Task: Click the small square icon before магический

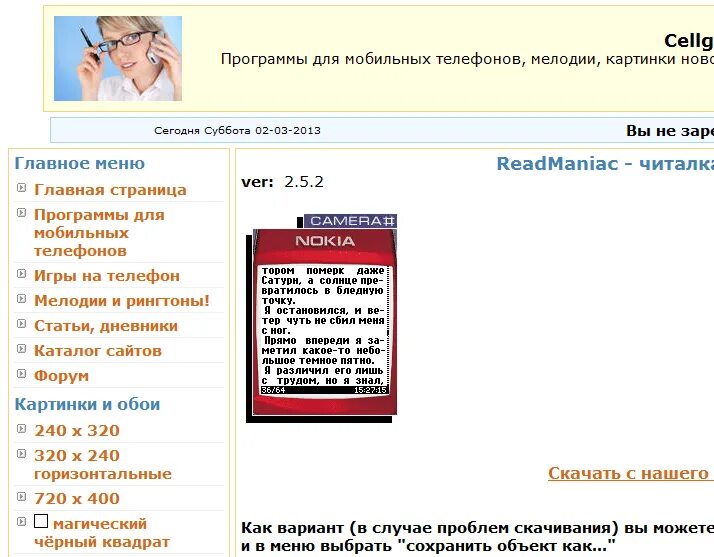Action: click(x=41, y=521)
